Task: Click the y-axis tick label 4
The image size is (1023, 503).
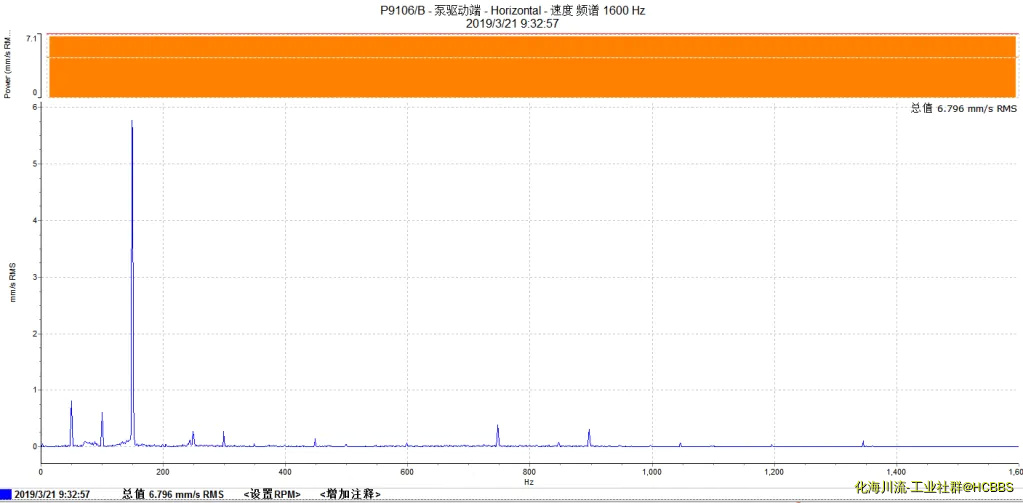Action: coord(35,221)
